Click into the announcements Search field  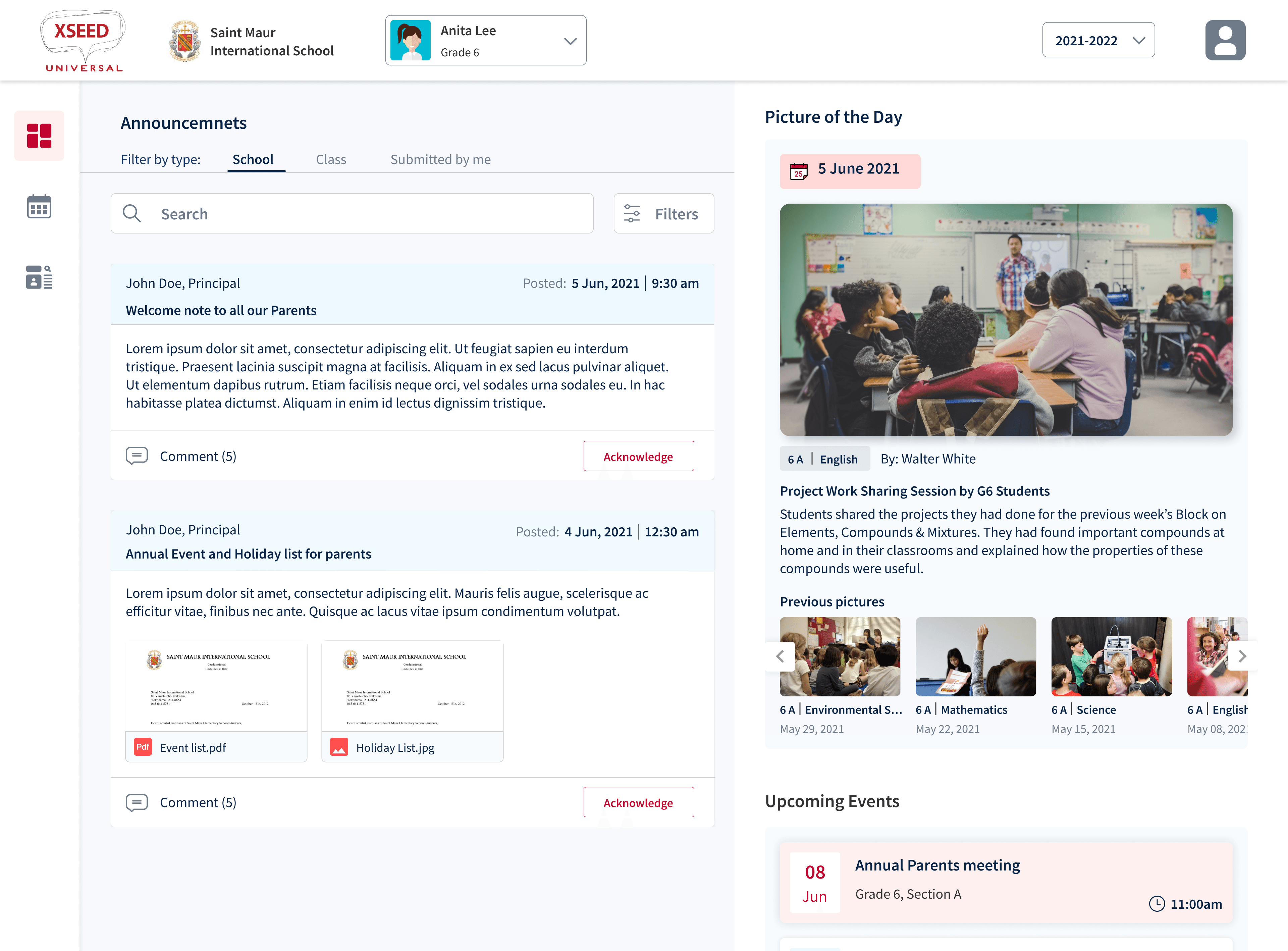pos(368,214)
